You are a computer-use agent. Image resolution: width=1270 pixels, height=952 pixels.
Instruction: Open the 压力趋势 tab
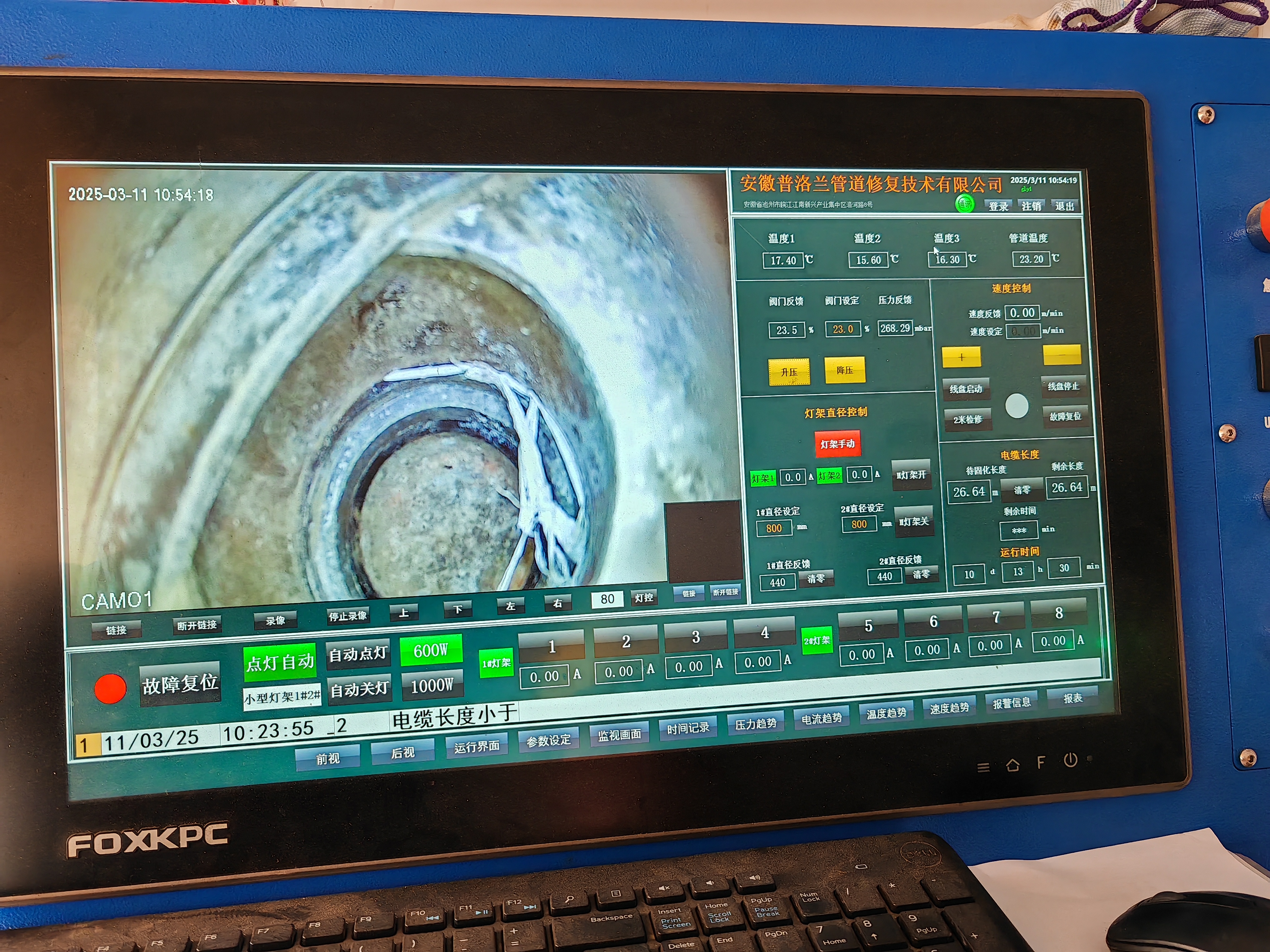(x=756, y=724)
